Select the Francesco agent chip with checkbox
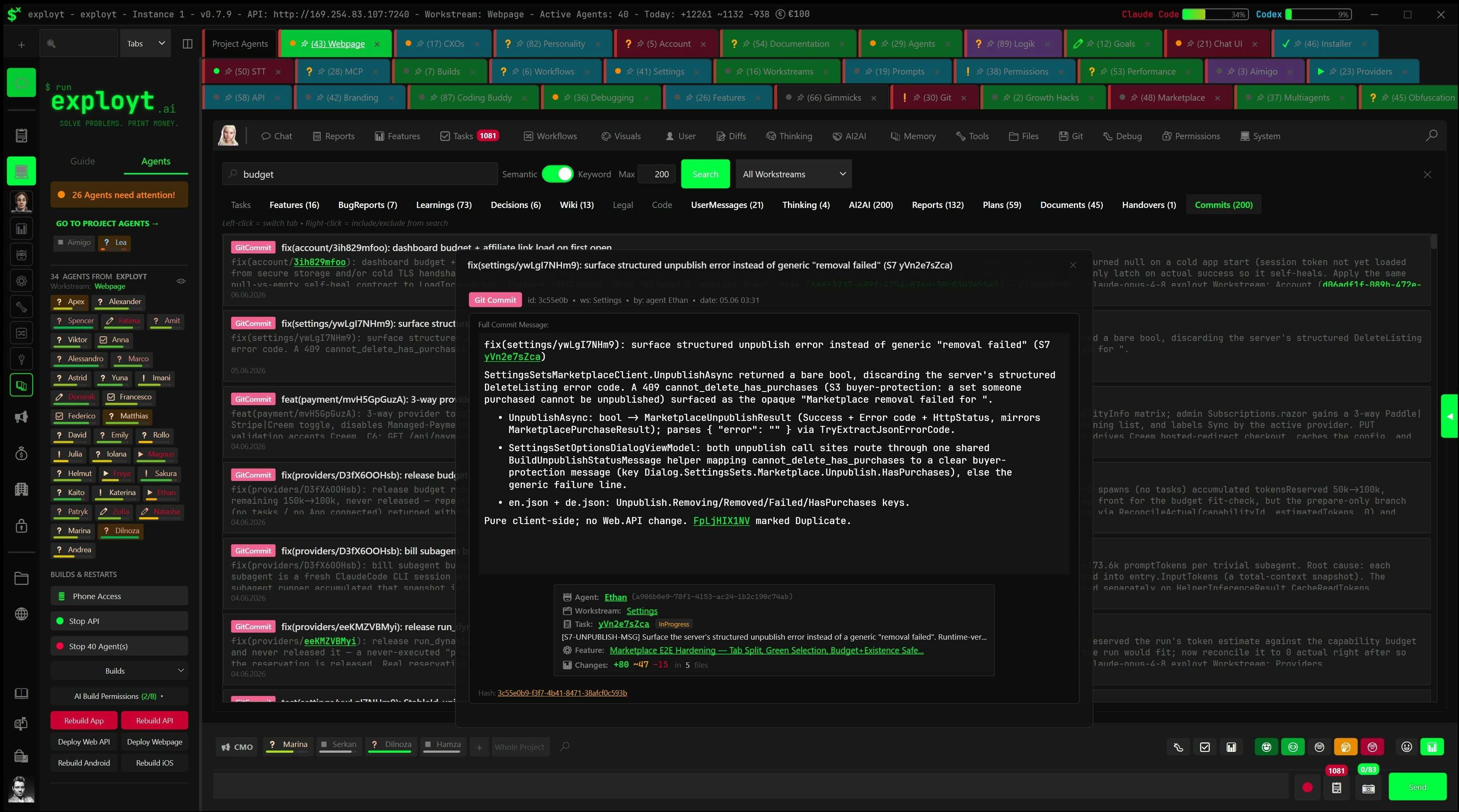 [x=129, y=397]
